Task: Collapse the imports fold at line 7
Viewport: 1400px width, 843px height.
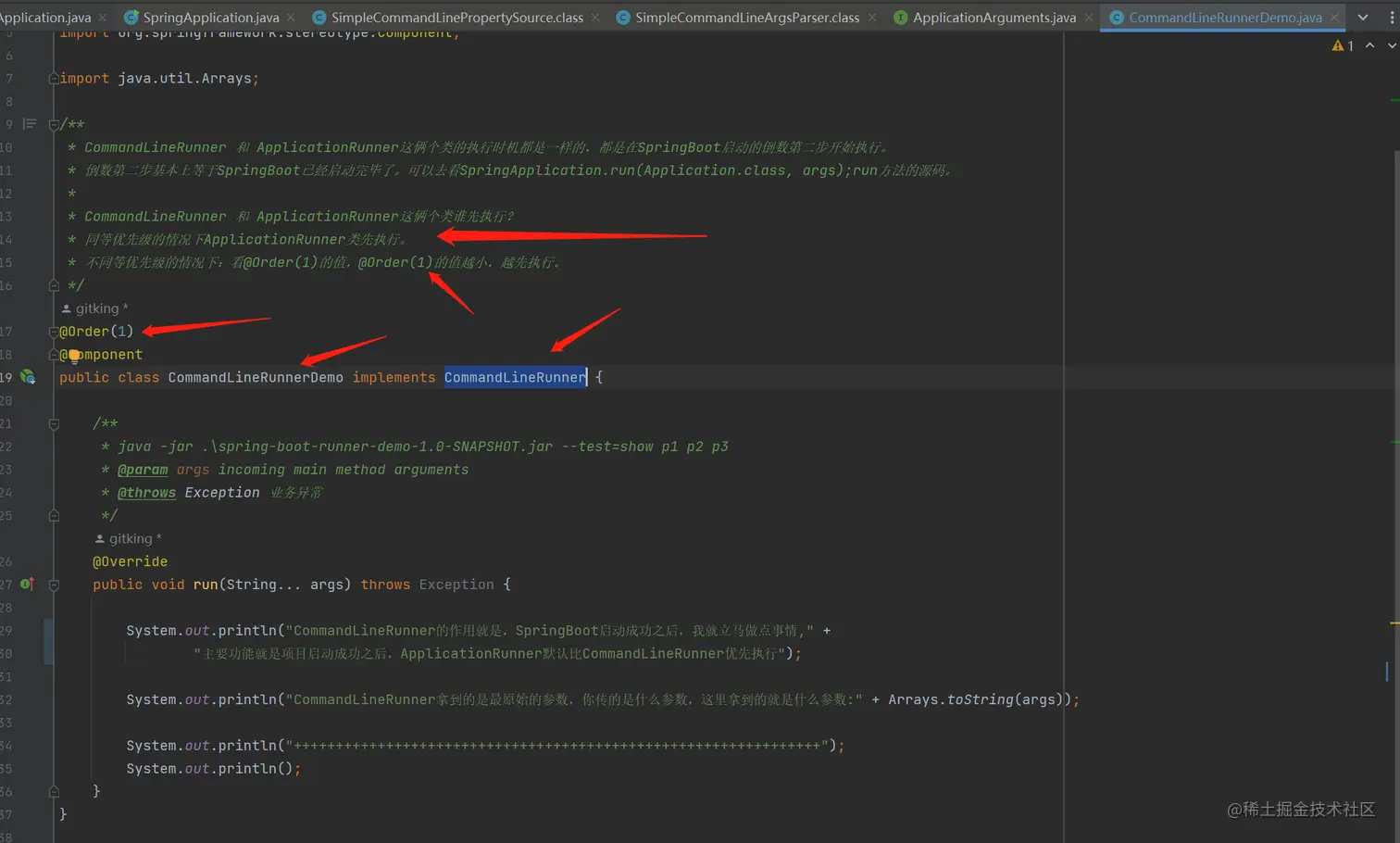Action: pyautogui.click(x=54, y=79)
